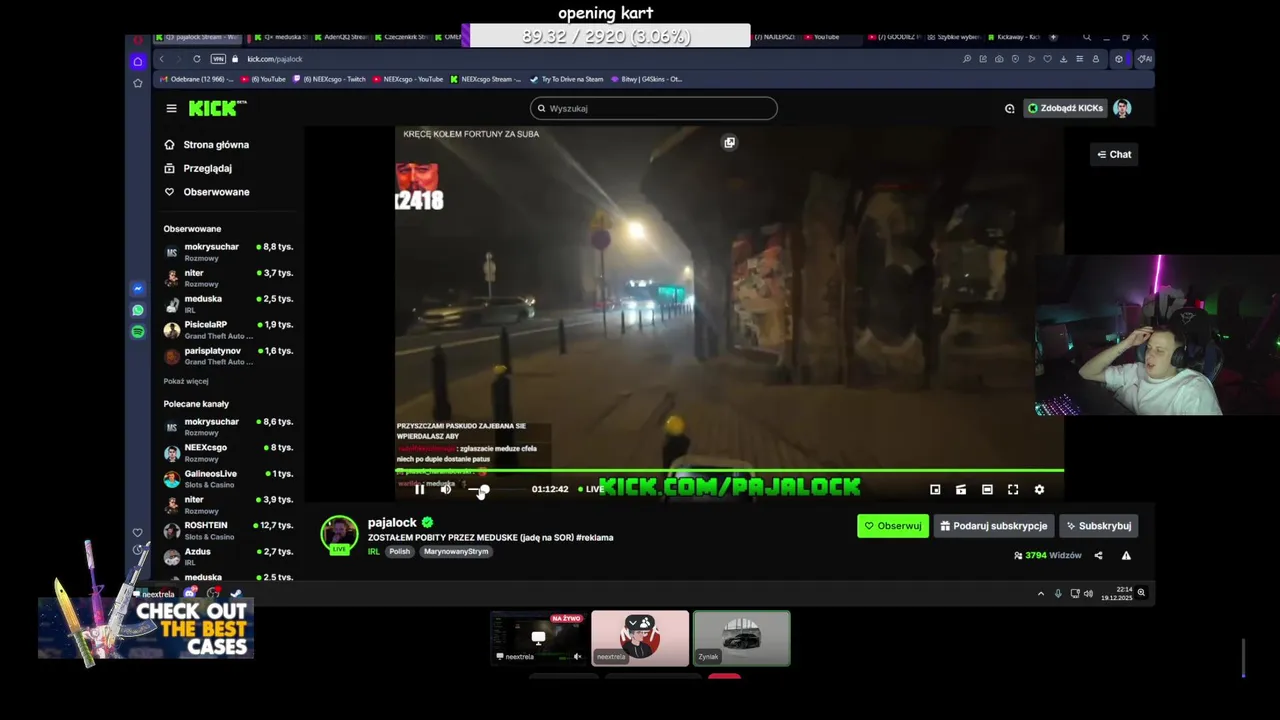Open recommended channel NEEXcsgo
1280x720 pixels.
228,452
